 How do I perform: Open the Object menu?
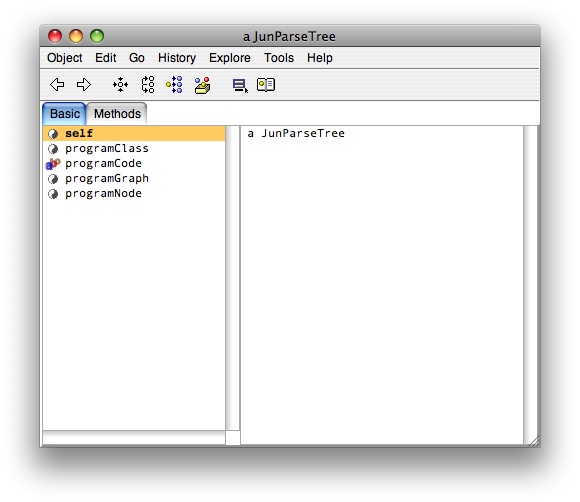coord(65,58)
